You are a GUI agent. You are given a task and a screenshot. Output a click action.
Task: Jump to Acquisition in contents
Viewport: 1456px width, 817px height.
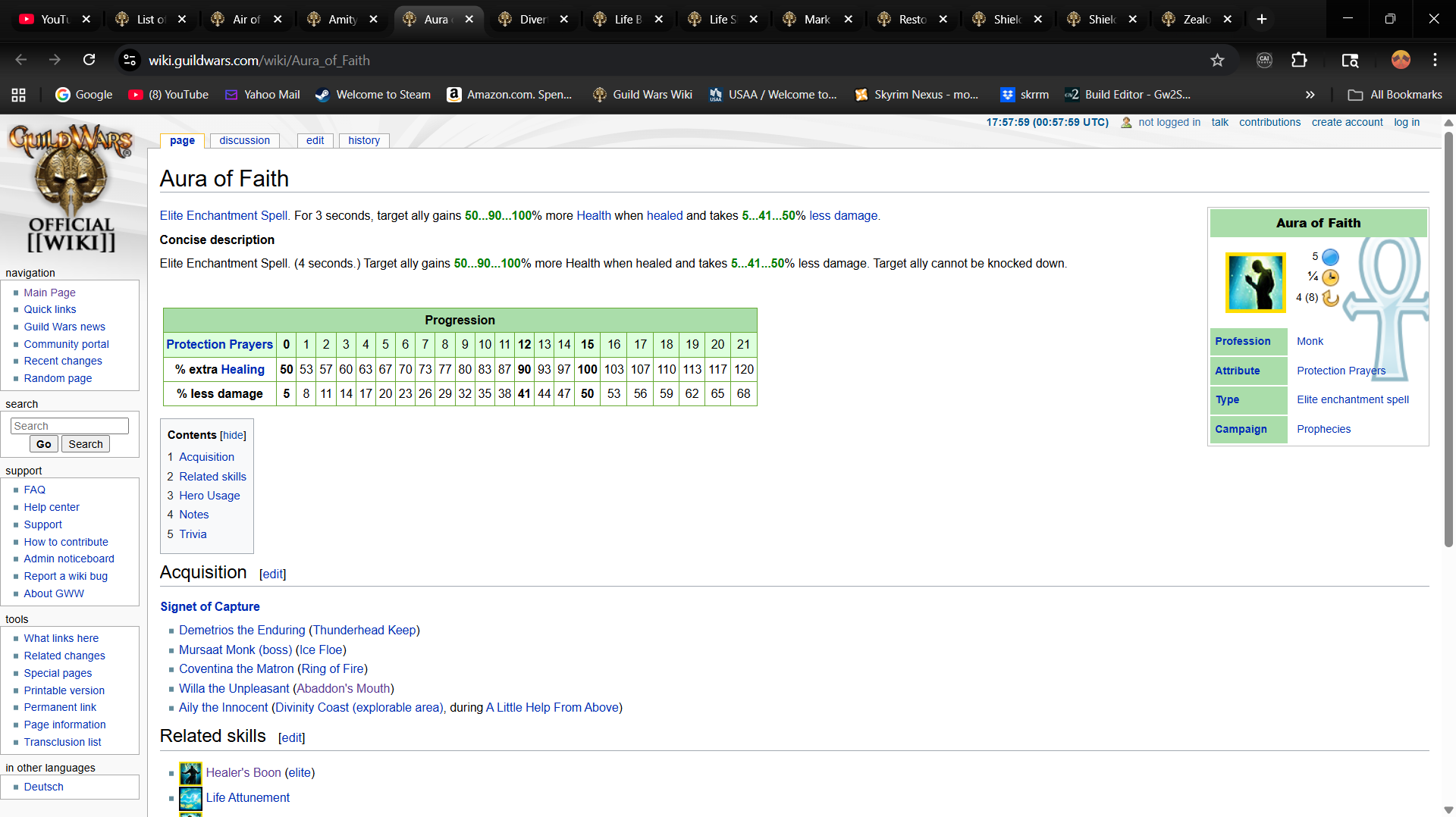206,457
